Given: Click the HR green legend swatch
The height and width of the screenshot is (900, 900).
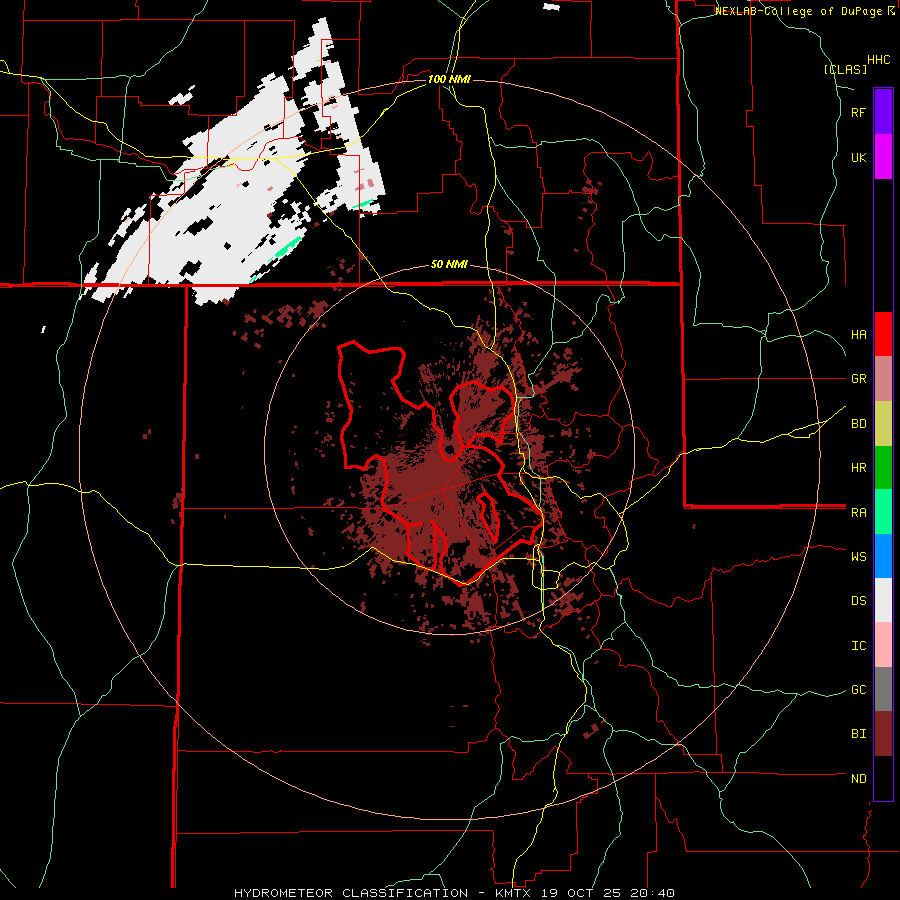Looking at the screenshot, I should coord(883,468).
